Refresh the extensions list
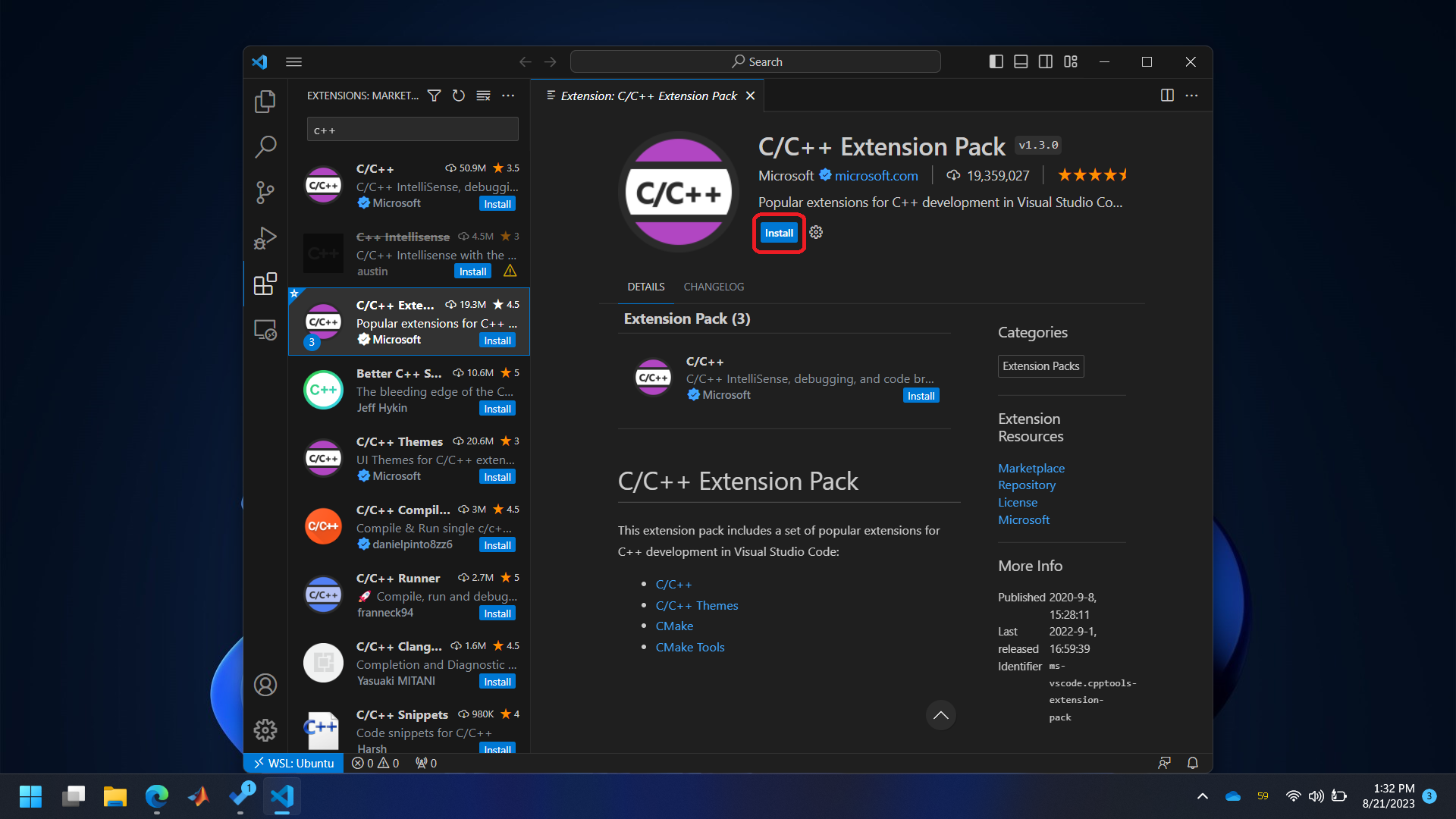Image resolution: width=1456 pixels, height=819 pixels. [459, 96]
